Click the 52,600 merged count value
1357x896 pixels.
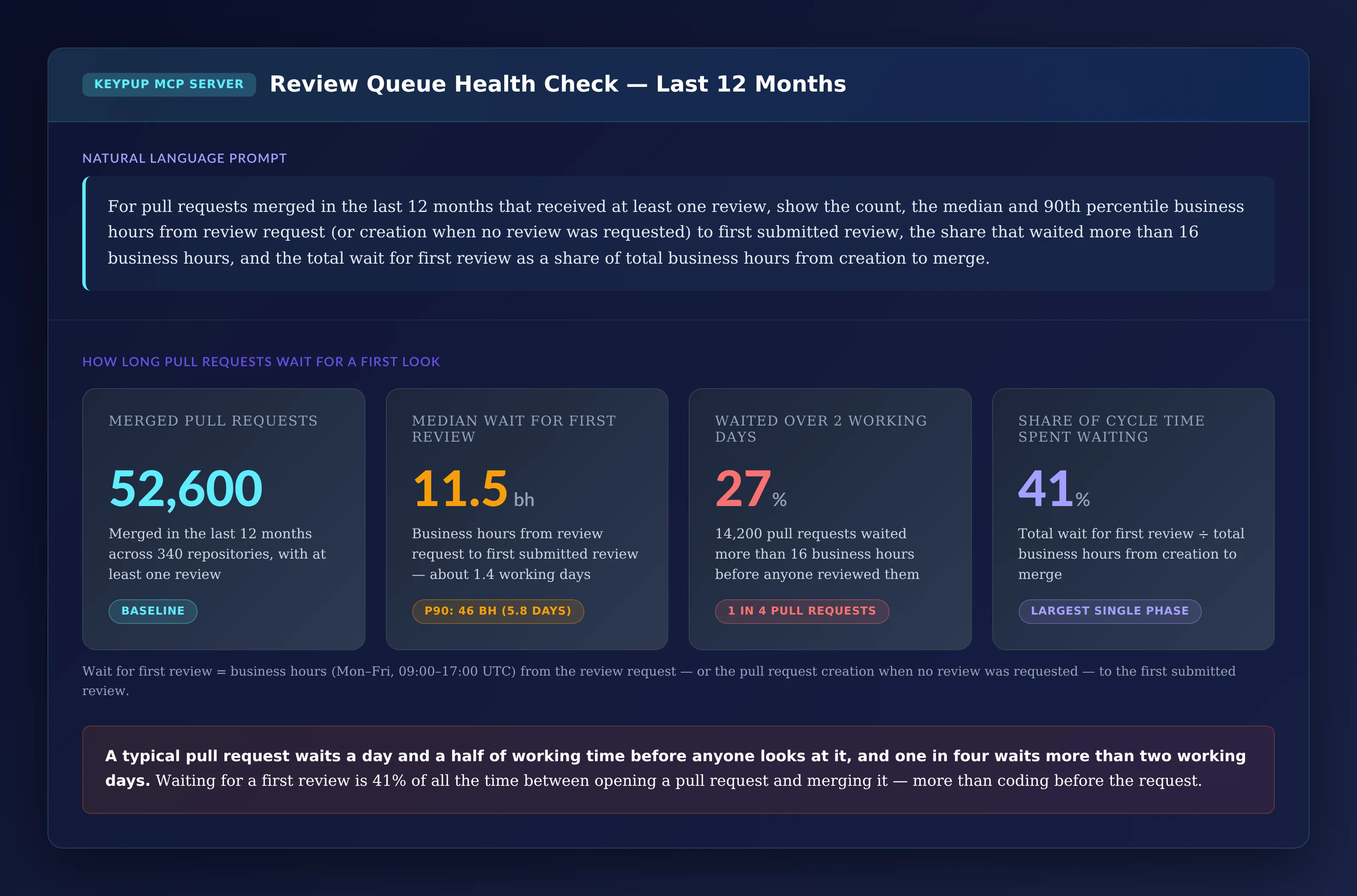[186, 489]
